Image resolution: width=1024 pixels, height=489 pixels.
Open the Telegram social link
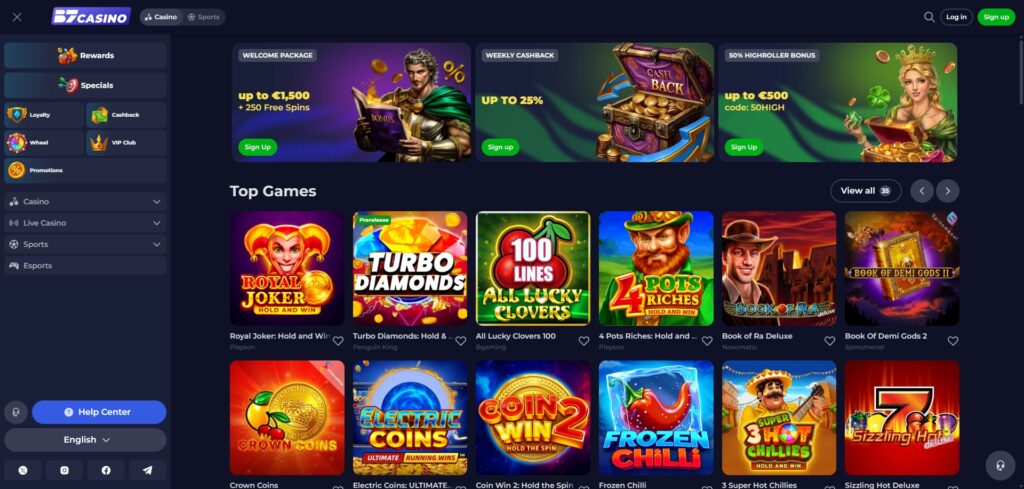coord(147,470)
